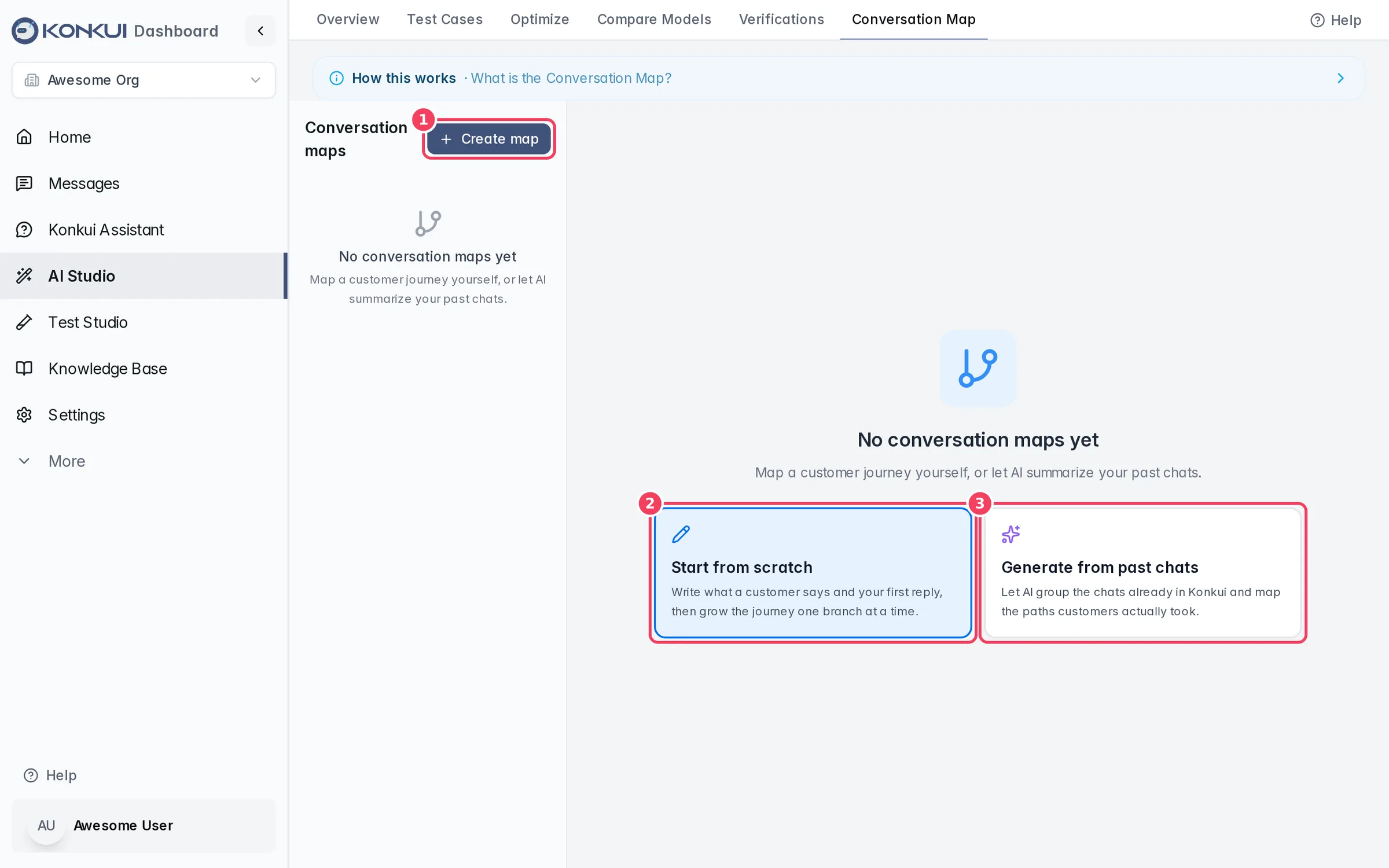Click the Knowledge Base book icon

(24, 369)
